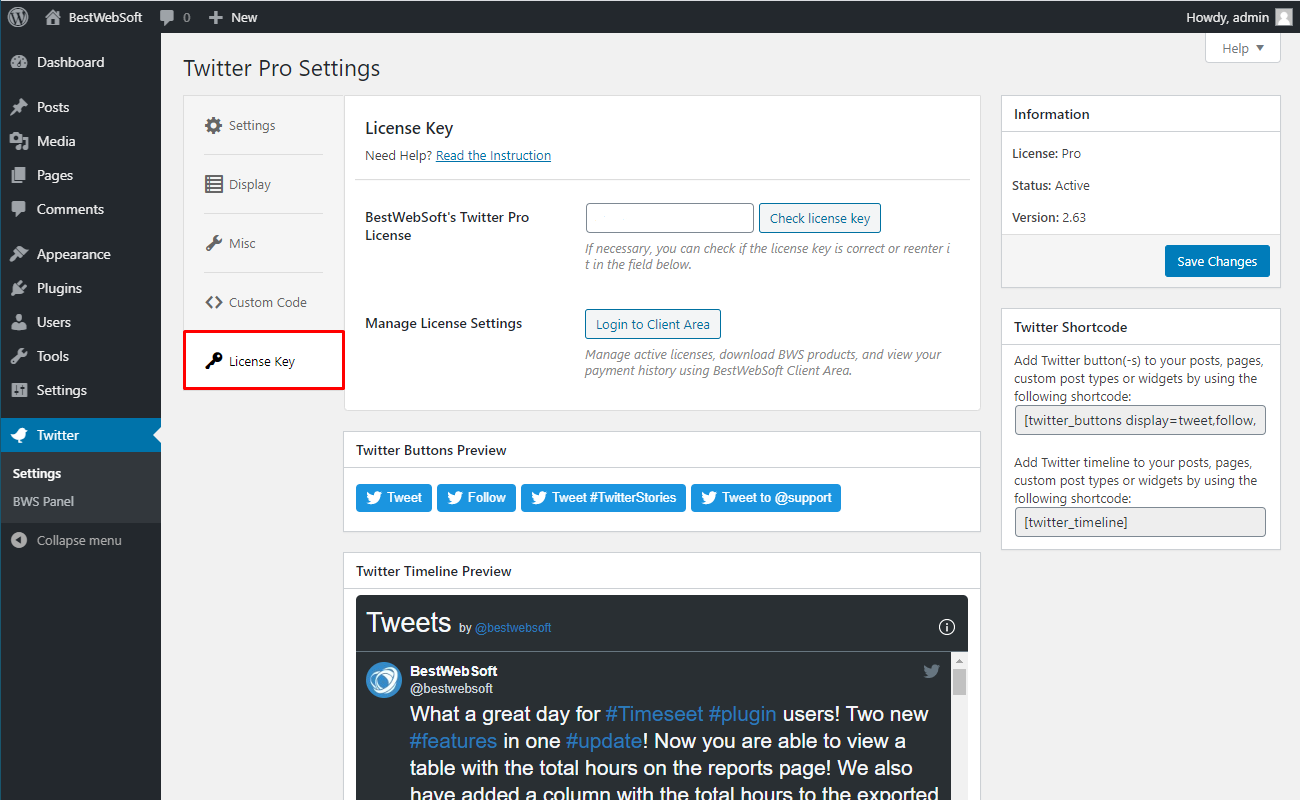This screenshot has width=1300, height=800.
Task: Click the Custom Code brackets icon
Action: (213, 302)
